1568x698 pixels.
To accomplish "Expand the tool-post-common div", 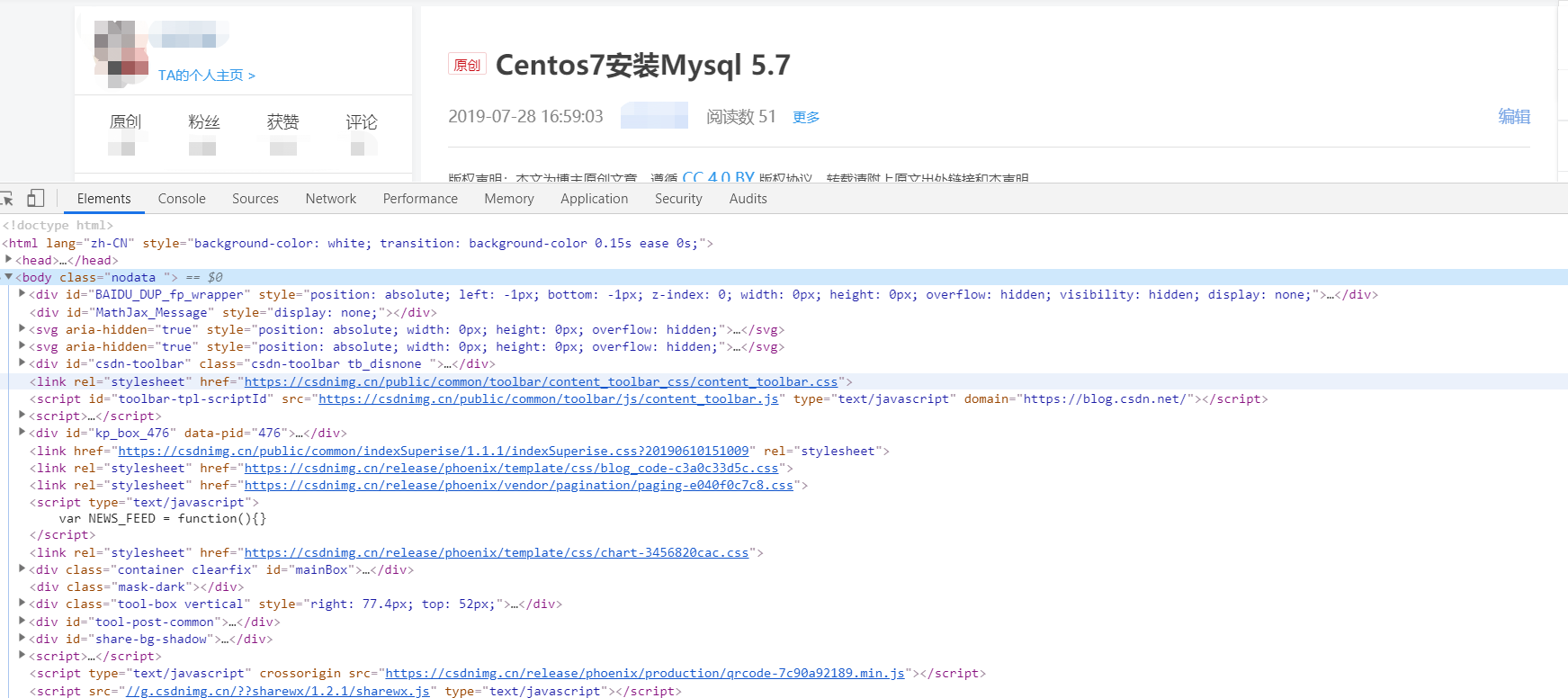I will click(x=22, y=622).
